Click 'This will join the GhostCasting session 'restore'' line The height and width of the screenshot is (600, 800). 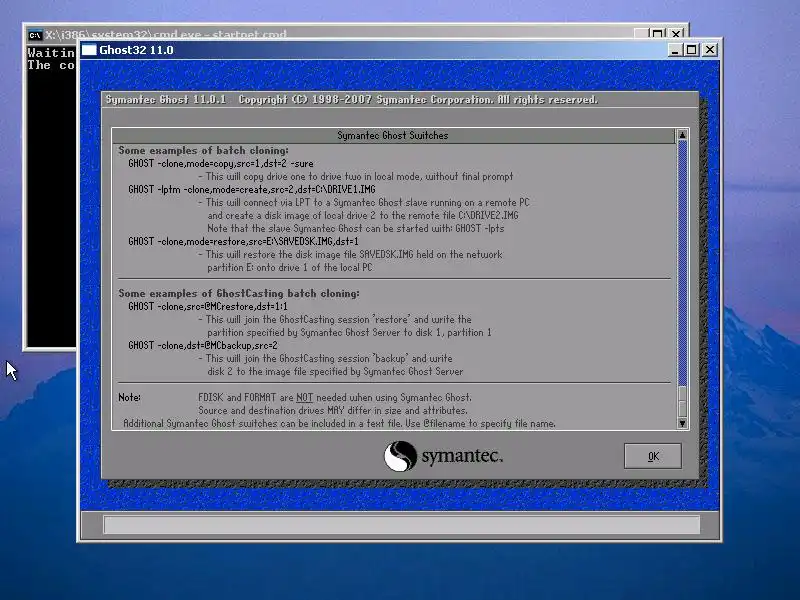click(x=335, y=319)
